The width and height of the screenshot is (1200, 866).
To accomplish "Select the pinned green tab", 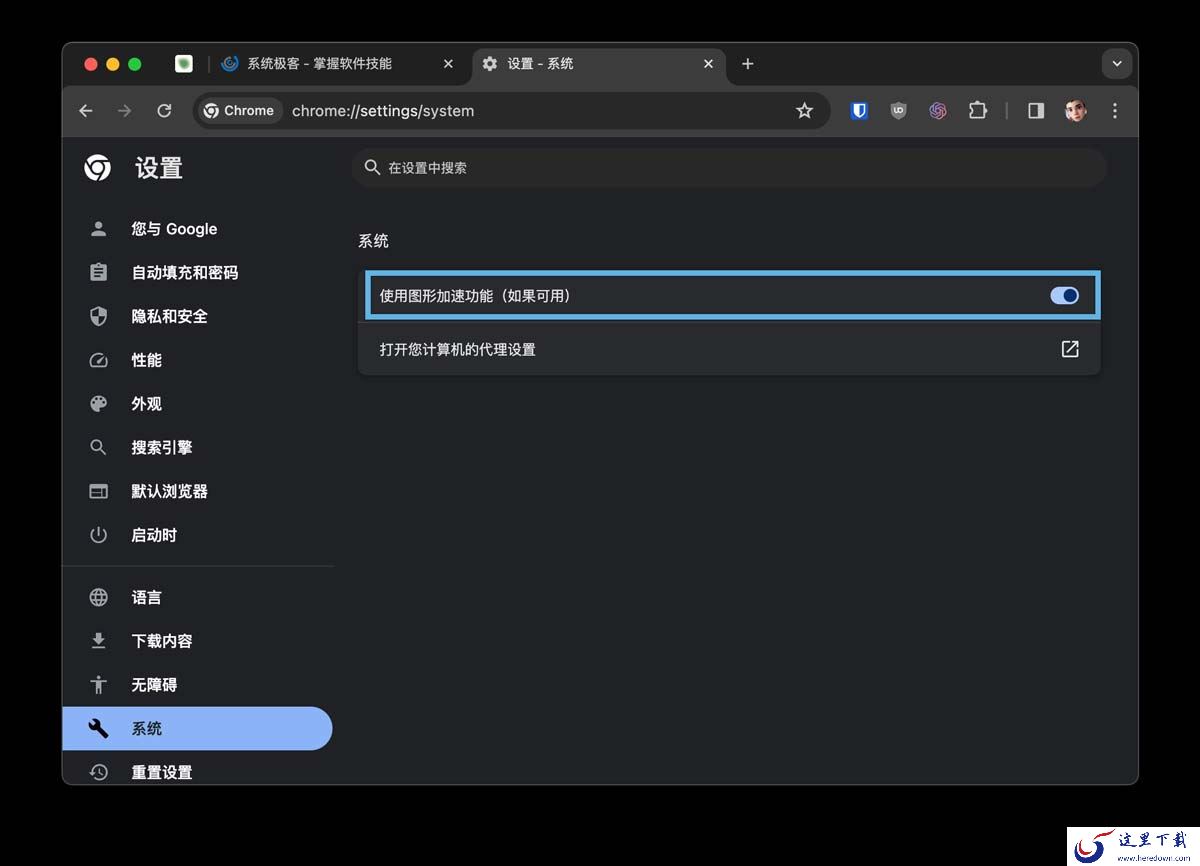I will pos(184,64).
